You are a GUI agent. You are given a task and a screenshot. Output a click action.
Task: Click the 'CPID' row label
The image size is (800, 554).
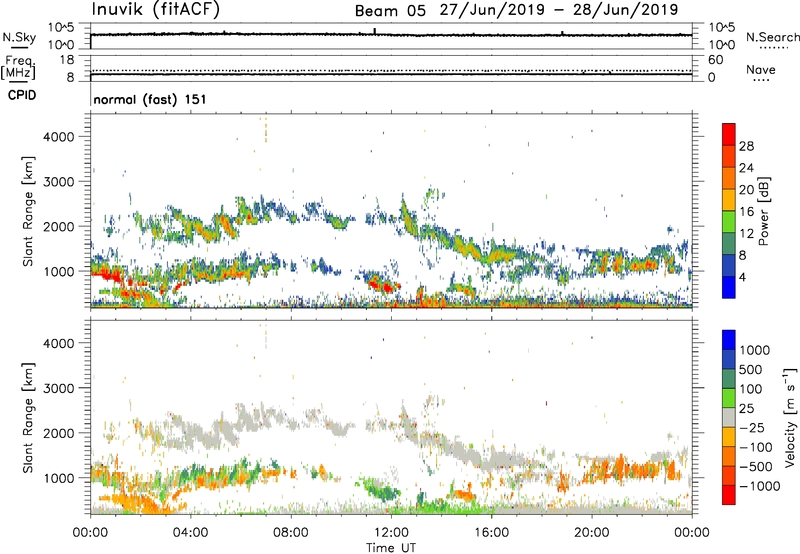coord(22,95)
